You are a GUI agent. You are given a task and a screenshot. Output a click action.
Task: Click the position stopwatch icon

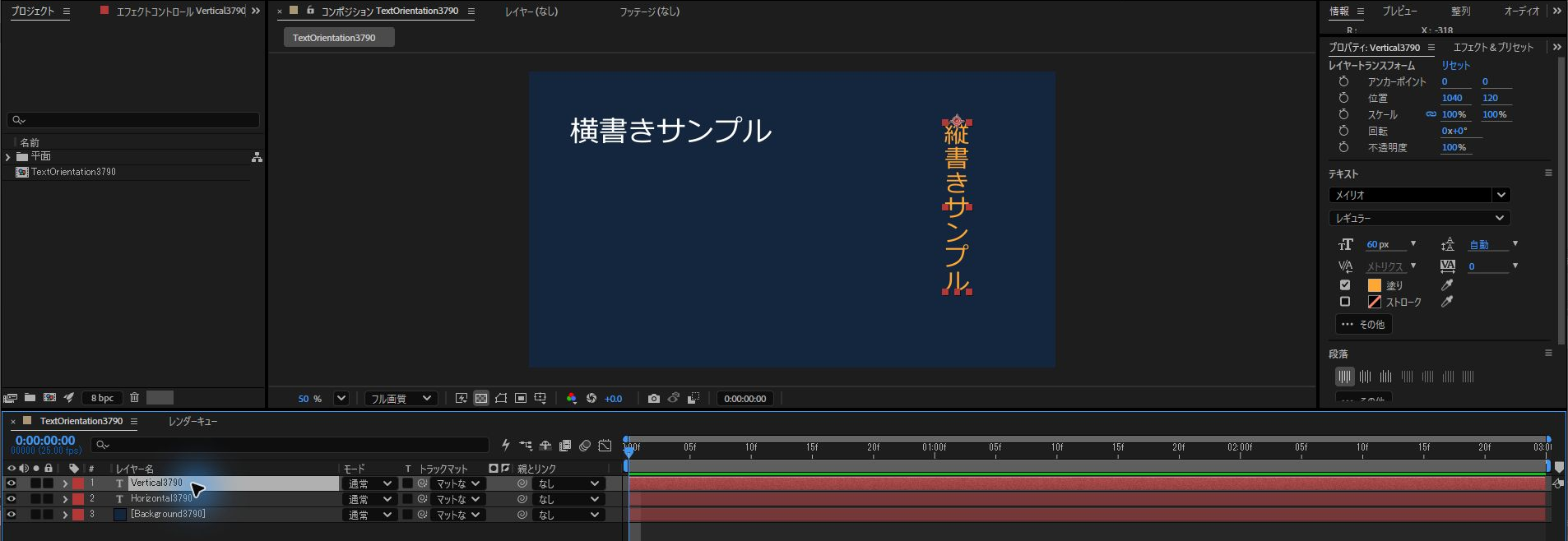(1343, 98)
